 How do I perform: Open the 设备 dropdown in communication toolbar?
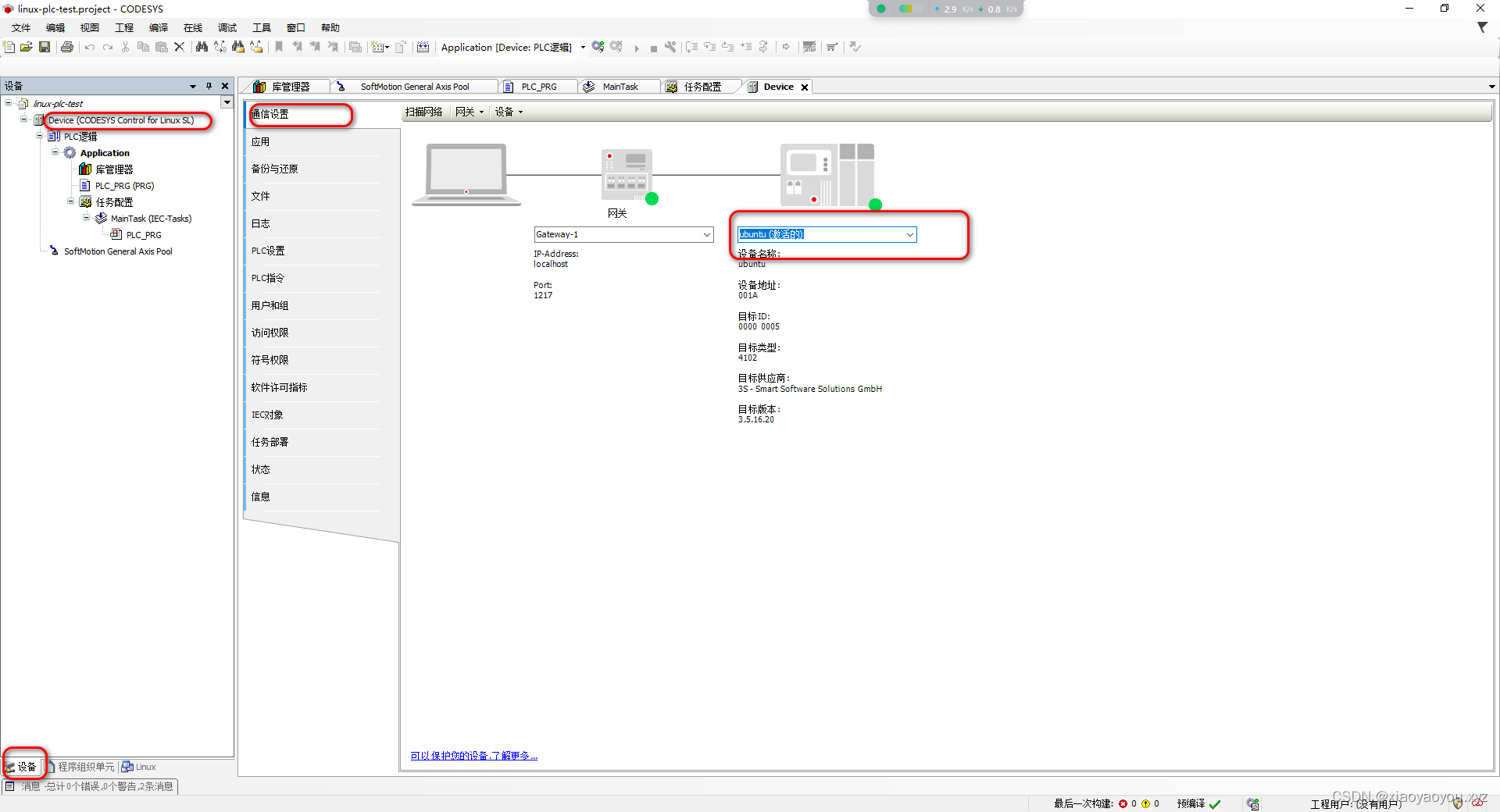(509, 112)
